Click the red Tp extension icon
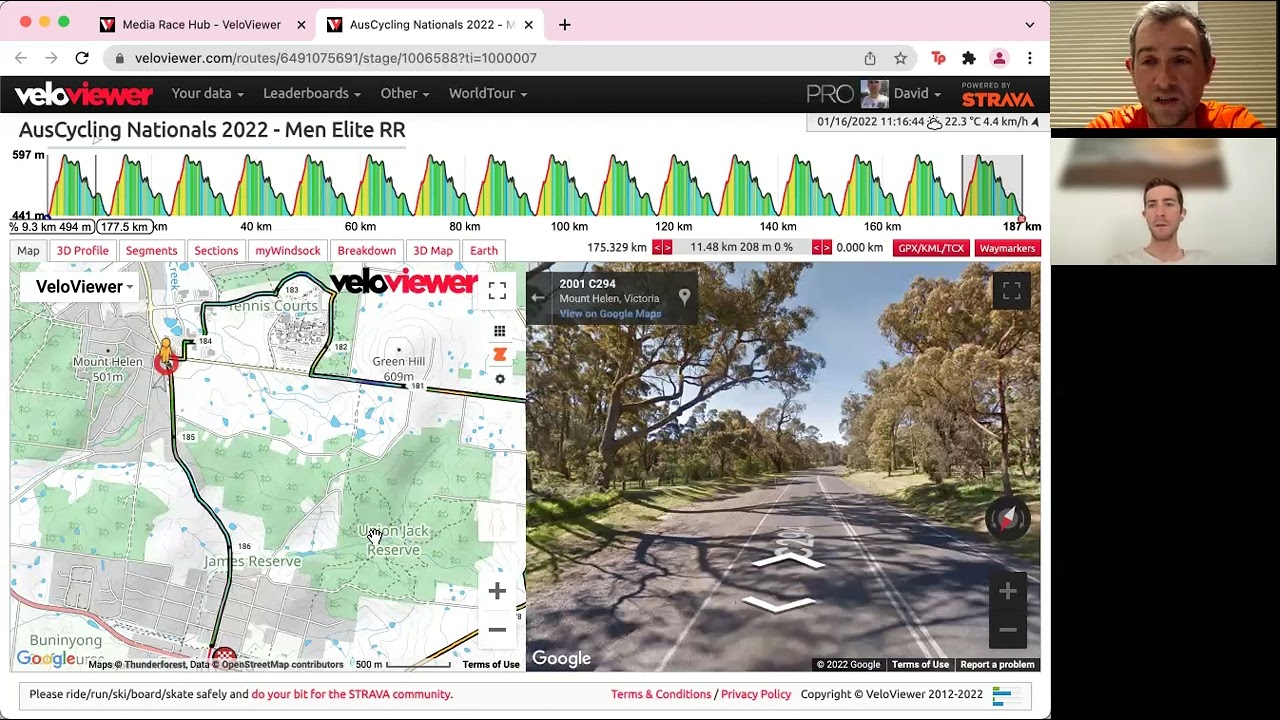This screenshot has height=720, width=1280. point(938,58)
